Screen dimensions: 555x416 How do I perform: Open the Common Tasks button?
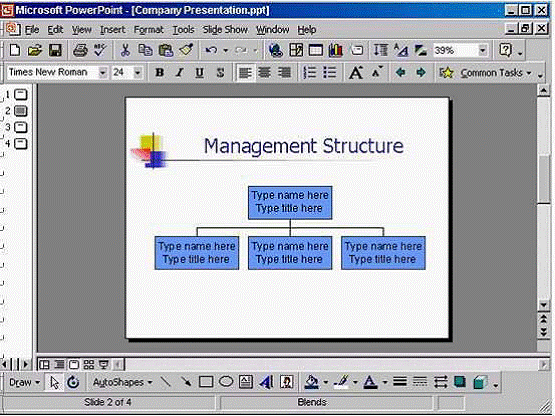(485, 73)
